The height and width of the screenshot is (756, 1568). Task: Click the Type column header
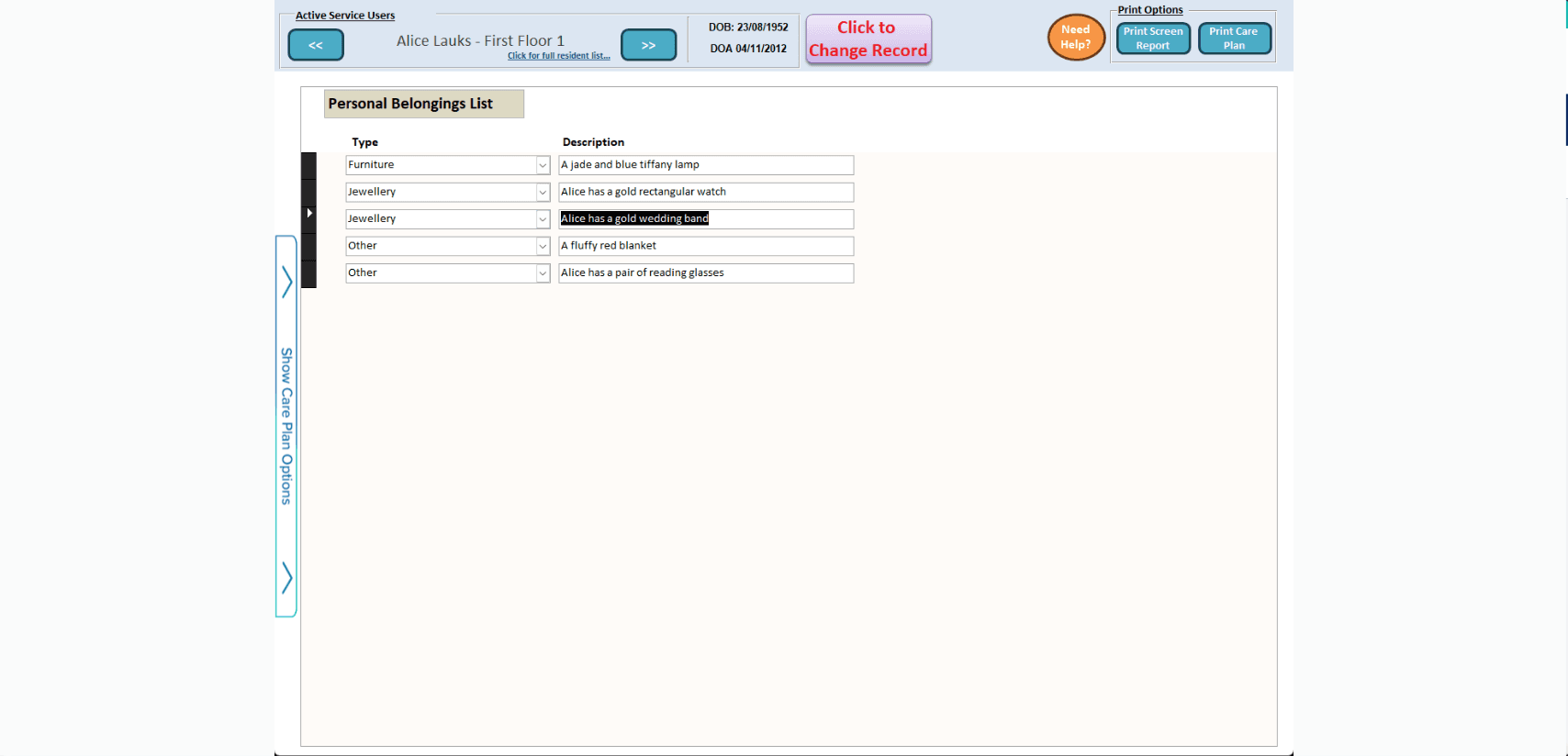(364, 142)
